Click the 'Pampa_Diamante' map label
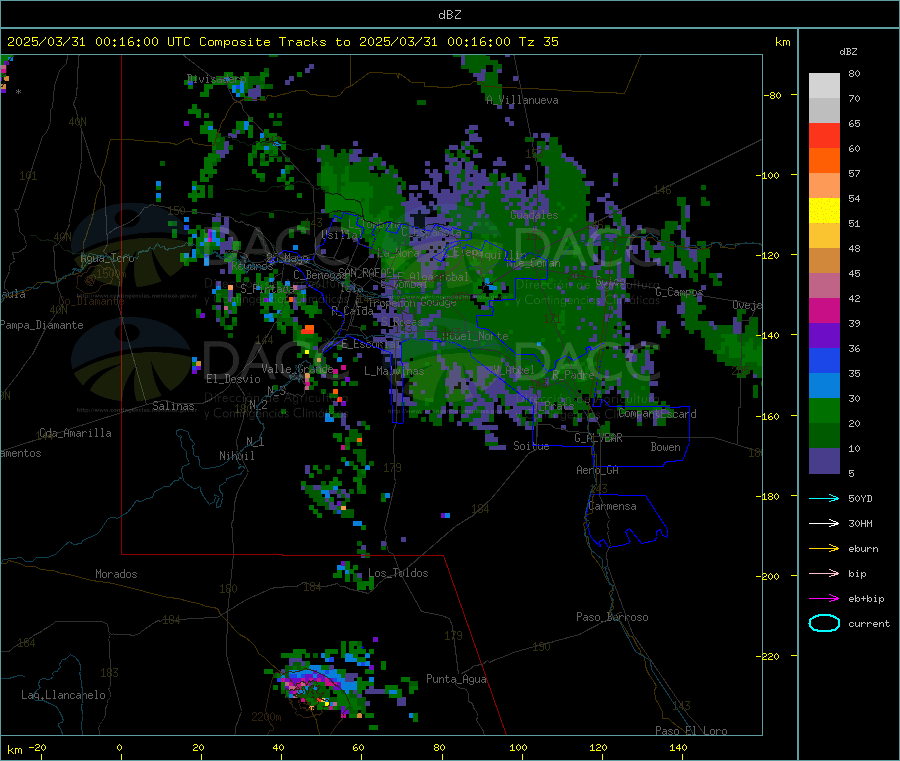 (42, 325)
